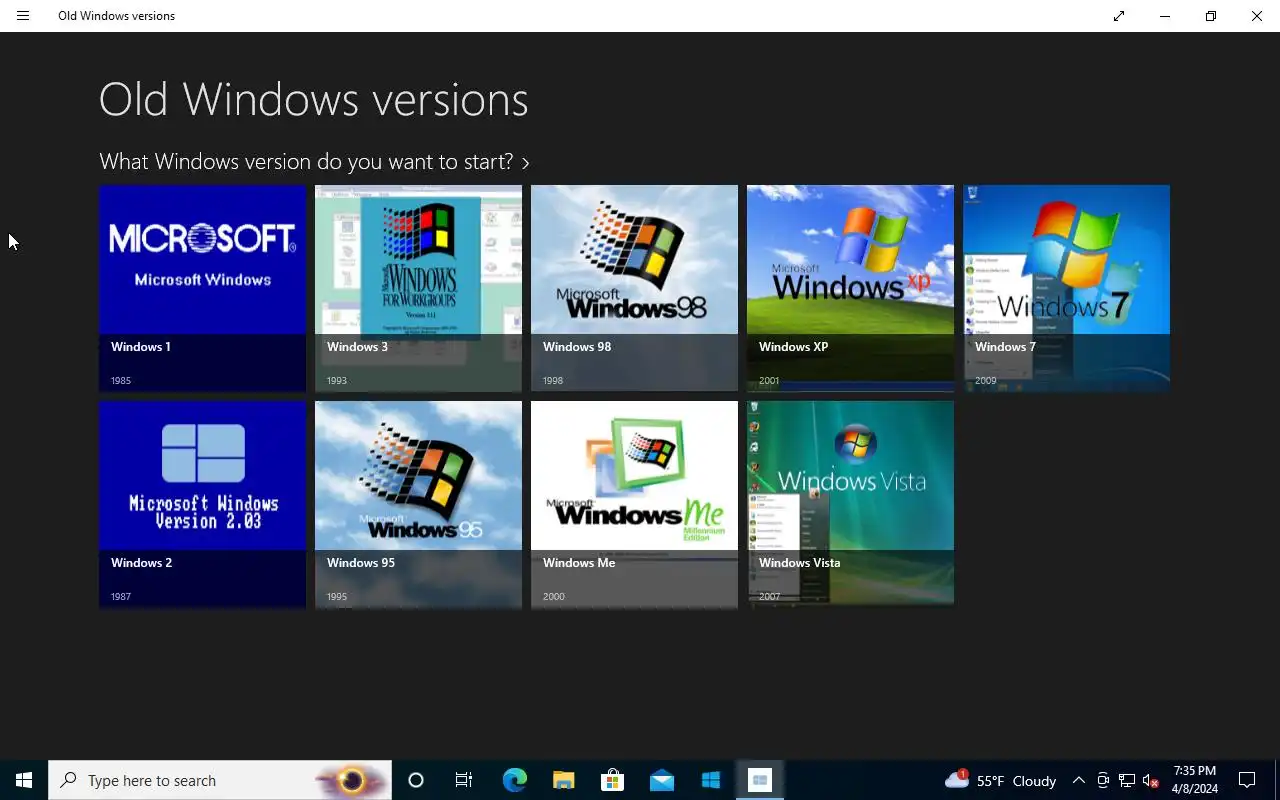This screenshot has height=800, width=1280.
Task: Open the clock showing 7:35 PM
Action: [1195, 780]
